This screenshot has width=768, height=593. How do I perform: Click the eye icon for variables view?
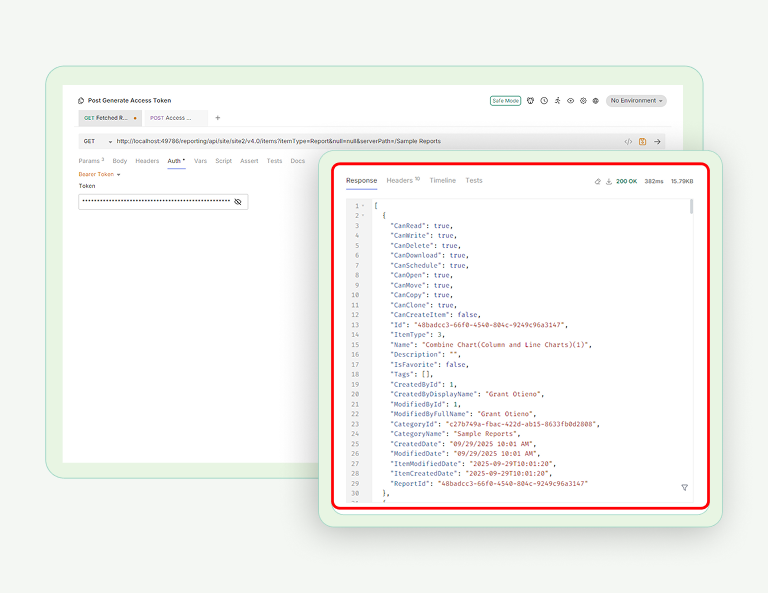571,101
